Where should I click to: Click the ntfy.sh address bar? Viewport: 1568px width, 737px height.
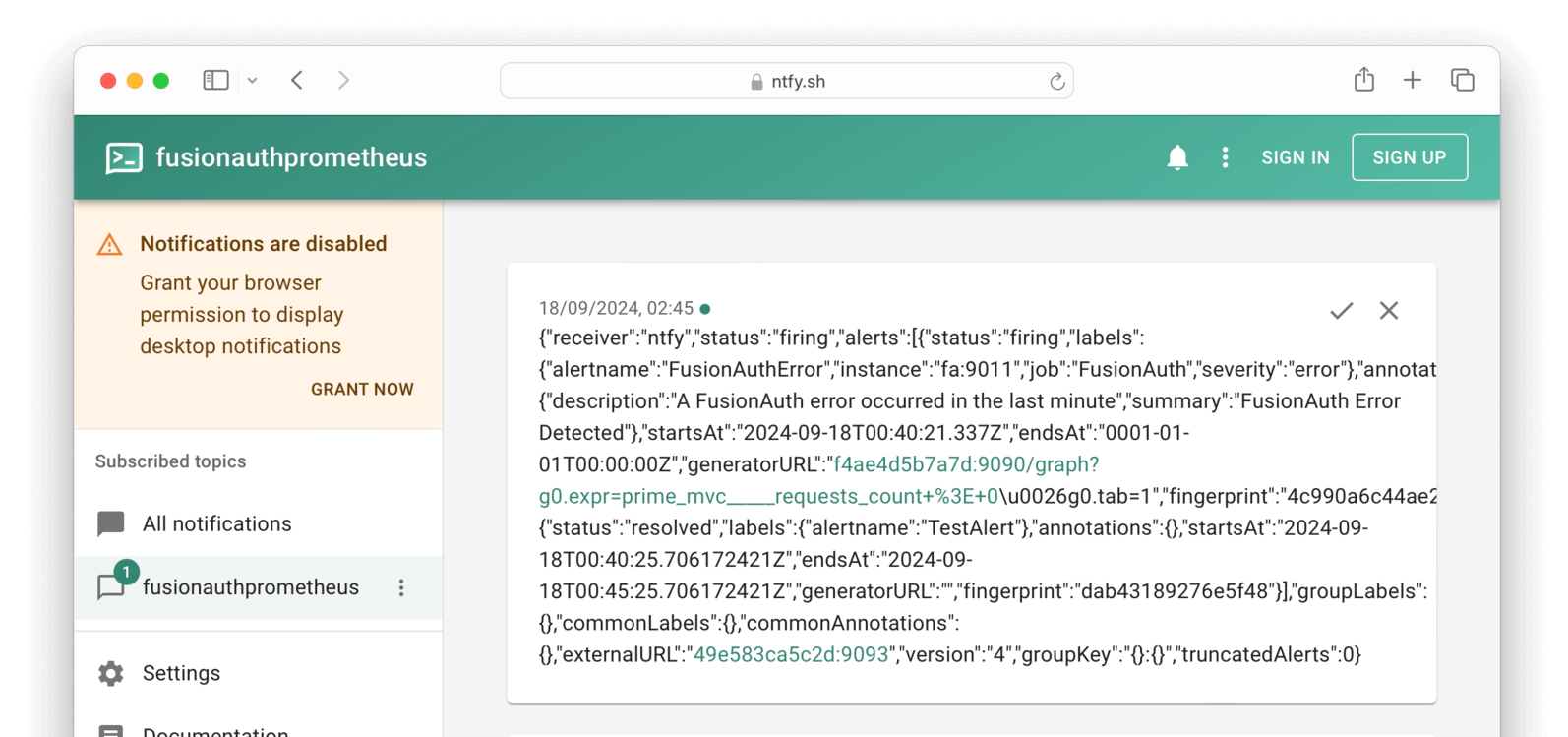coord(787,82)
